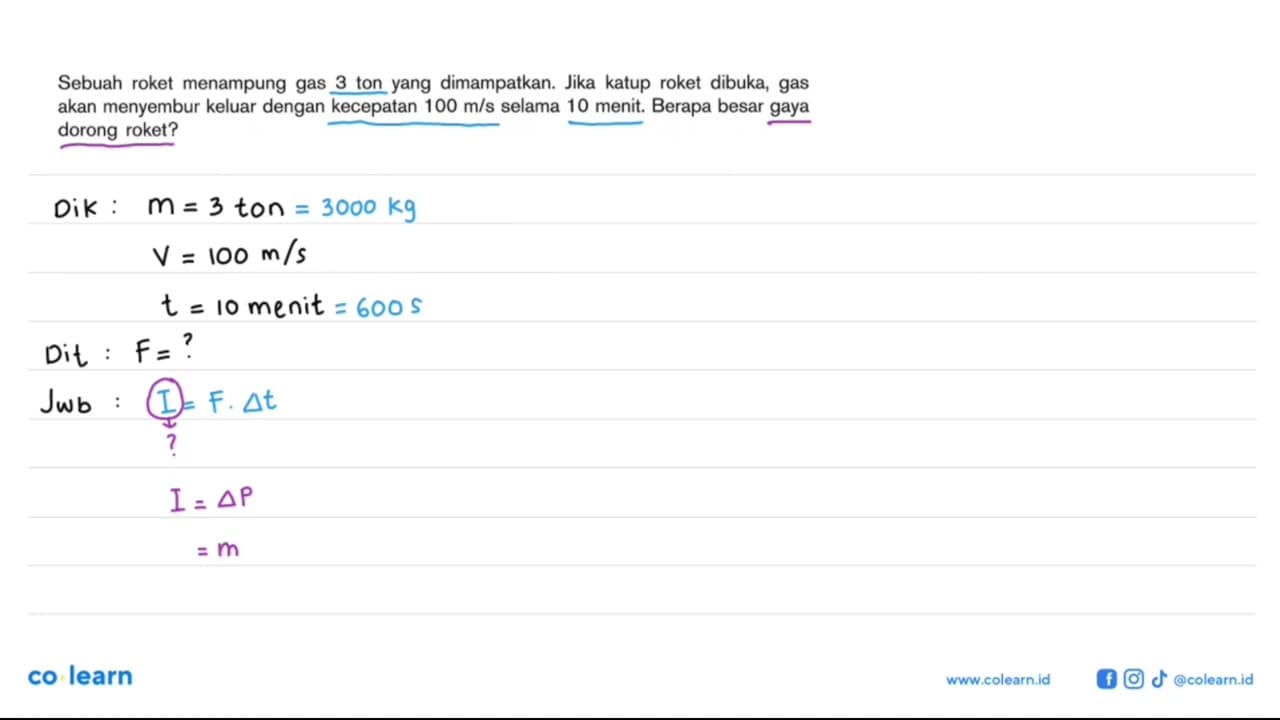Click the Facebook icon in the footer
Viewport: 1280px width, 720px height.
pos(1106,679)
